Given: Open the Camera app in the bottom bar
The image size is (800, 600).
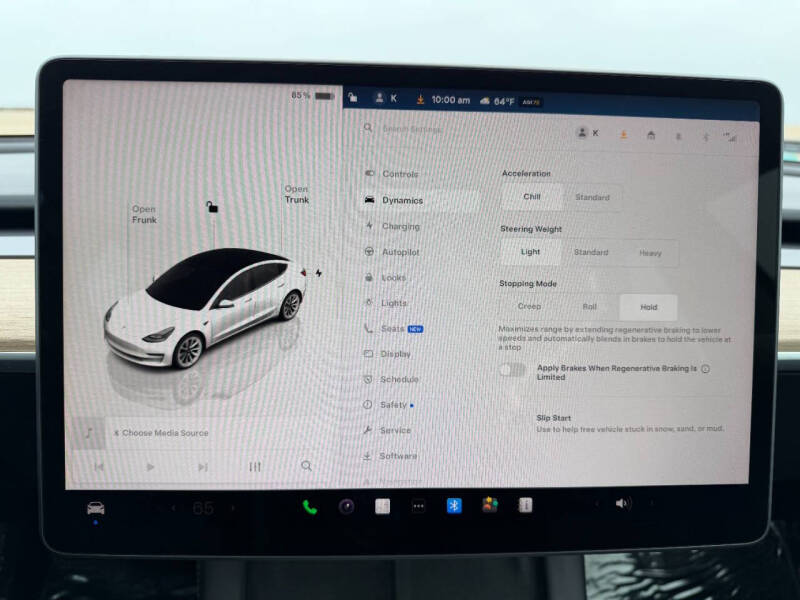Looking at the screenshot, I should (x=346, y=507).
